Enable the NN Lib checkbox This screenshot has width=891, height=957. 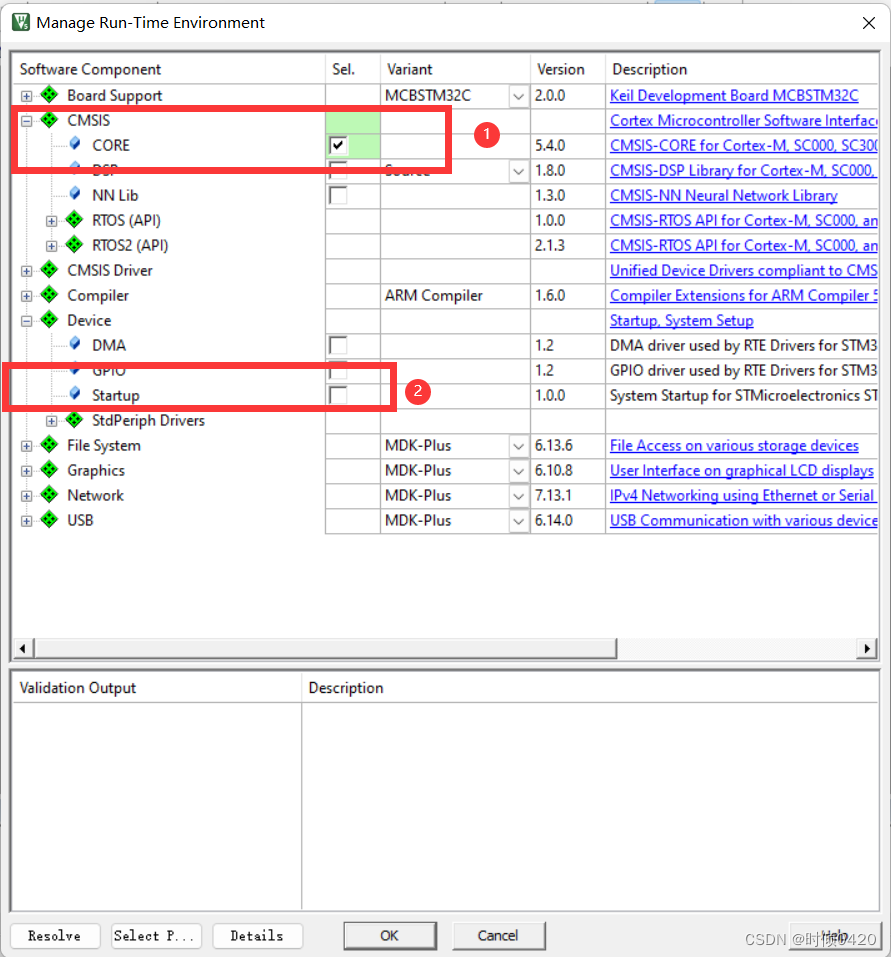[x=338, y=195]
